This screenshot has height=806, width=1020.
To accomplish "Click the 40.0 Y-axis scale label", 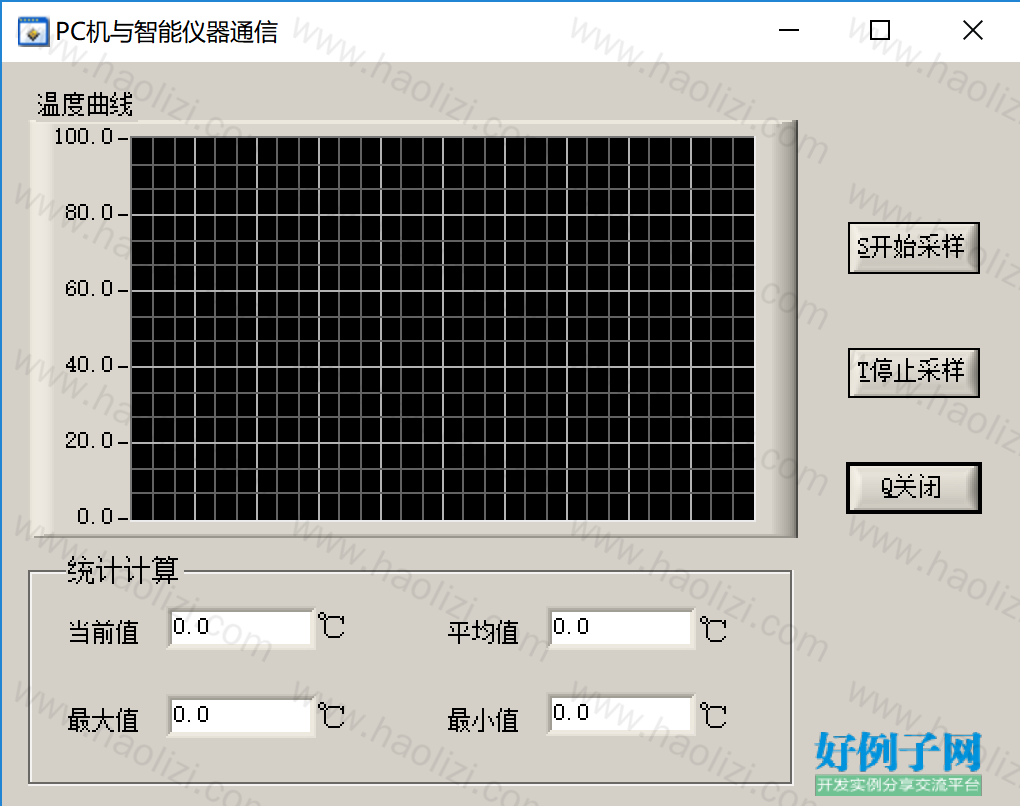I will tap(88, 365).
